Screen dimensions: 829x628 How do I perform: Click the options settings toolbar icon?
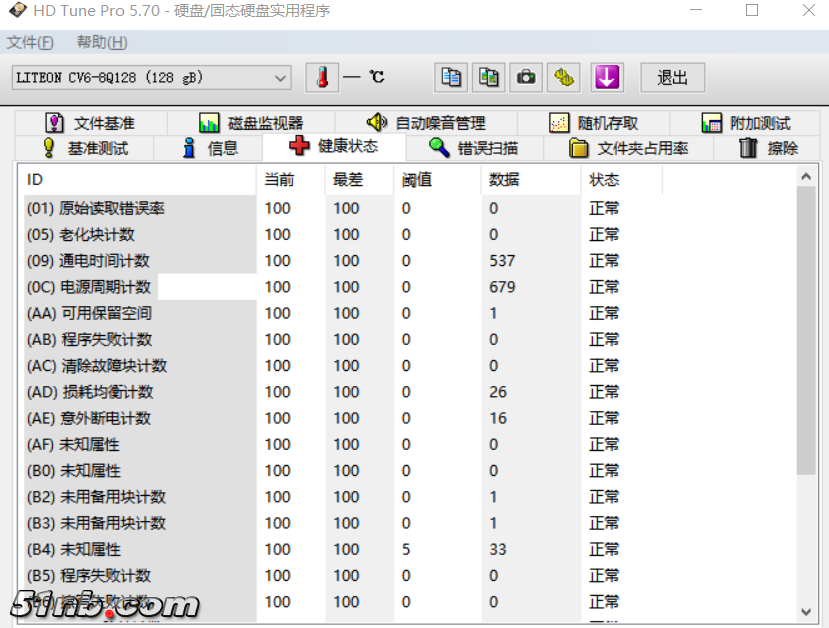(565, 77)
